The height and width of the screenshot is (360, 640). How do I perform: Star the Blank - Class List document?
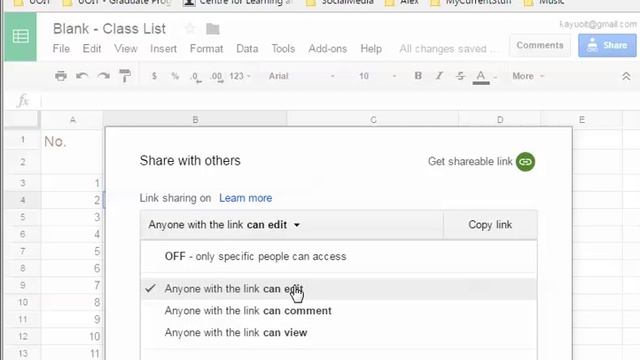click(189, 29)
